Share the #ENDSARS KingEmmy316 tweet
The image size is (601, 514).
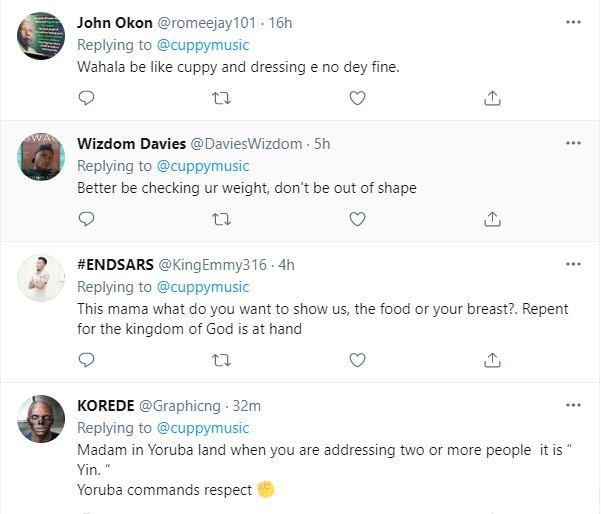pos(492,358)
